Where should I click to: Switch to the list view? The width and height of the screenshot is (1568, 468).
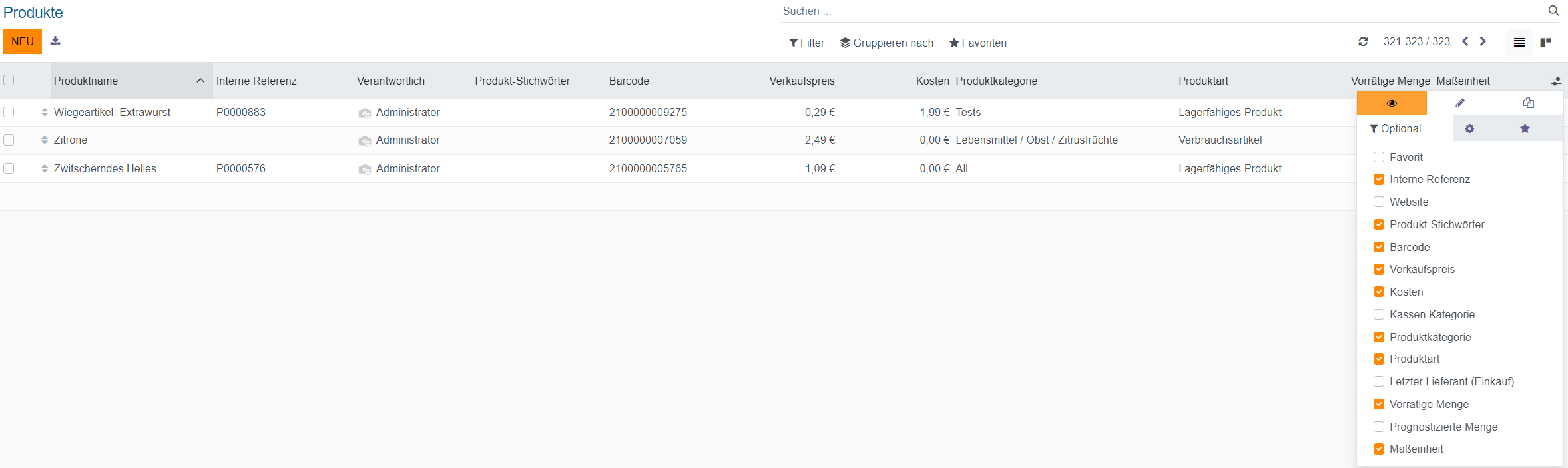(1519, 43)
